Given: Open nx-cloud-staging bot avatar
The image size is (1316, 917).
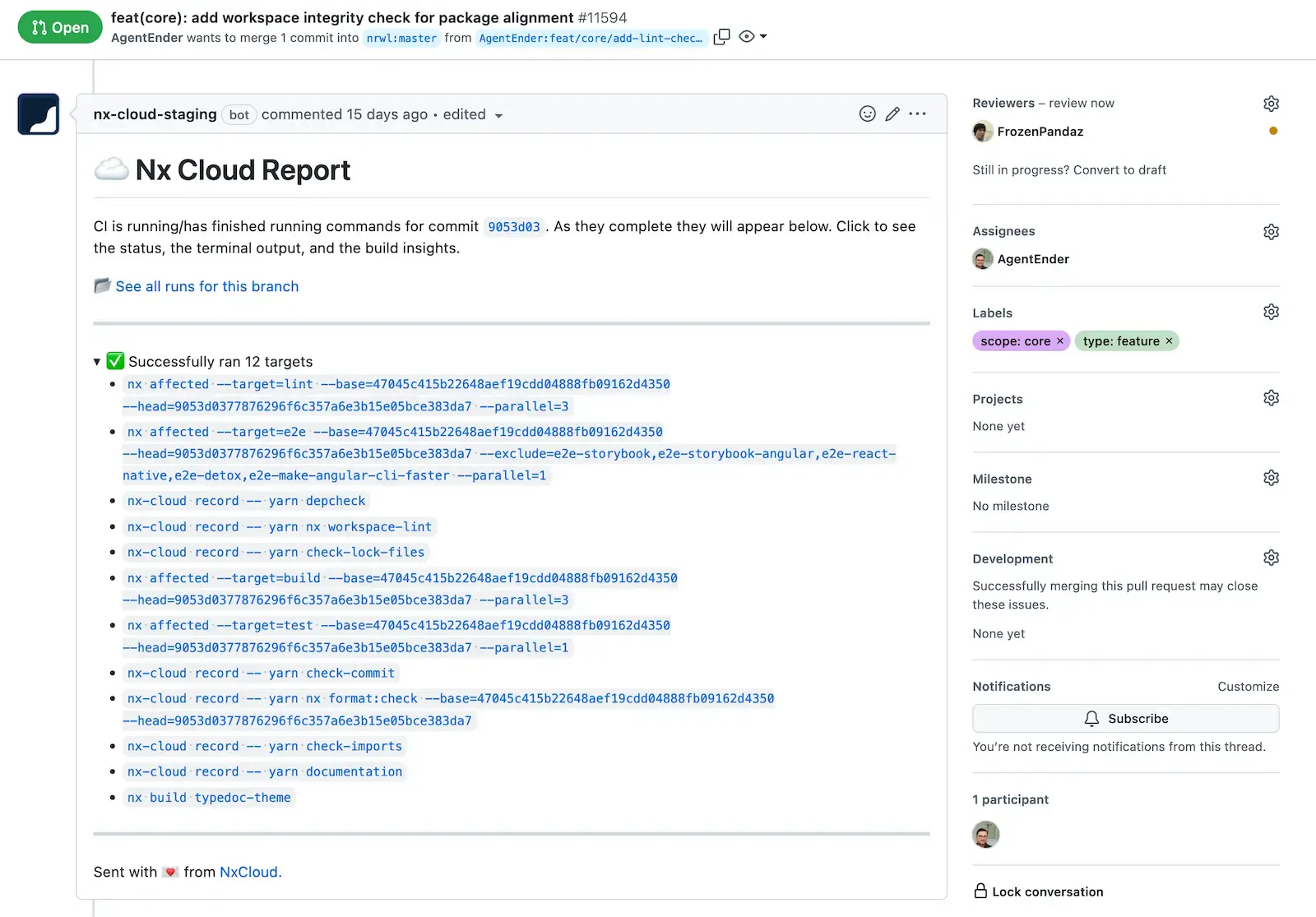Looking at the screenshot, I should coord(39,114).
